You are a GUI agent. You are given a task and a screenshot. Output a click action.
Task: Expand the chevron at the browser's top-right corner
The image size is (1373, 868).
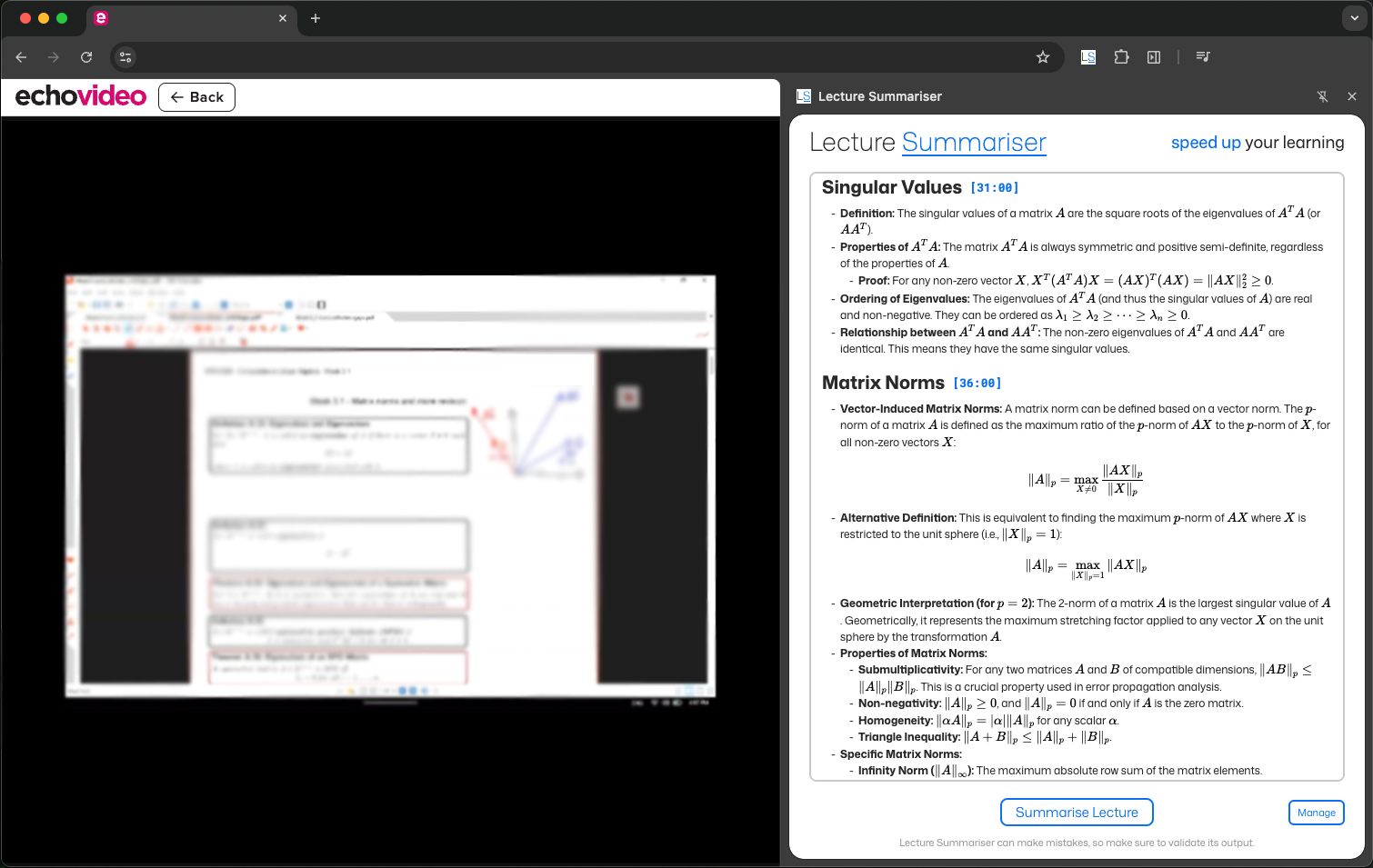point(1354,18)
